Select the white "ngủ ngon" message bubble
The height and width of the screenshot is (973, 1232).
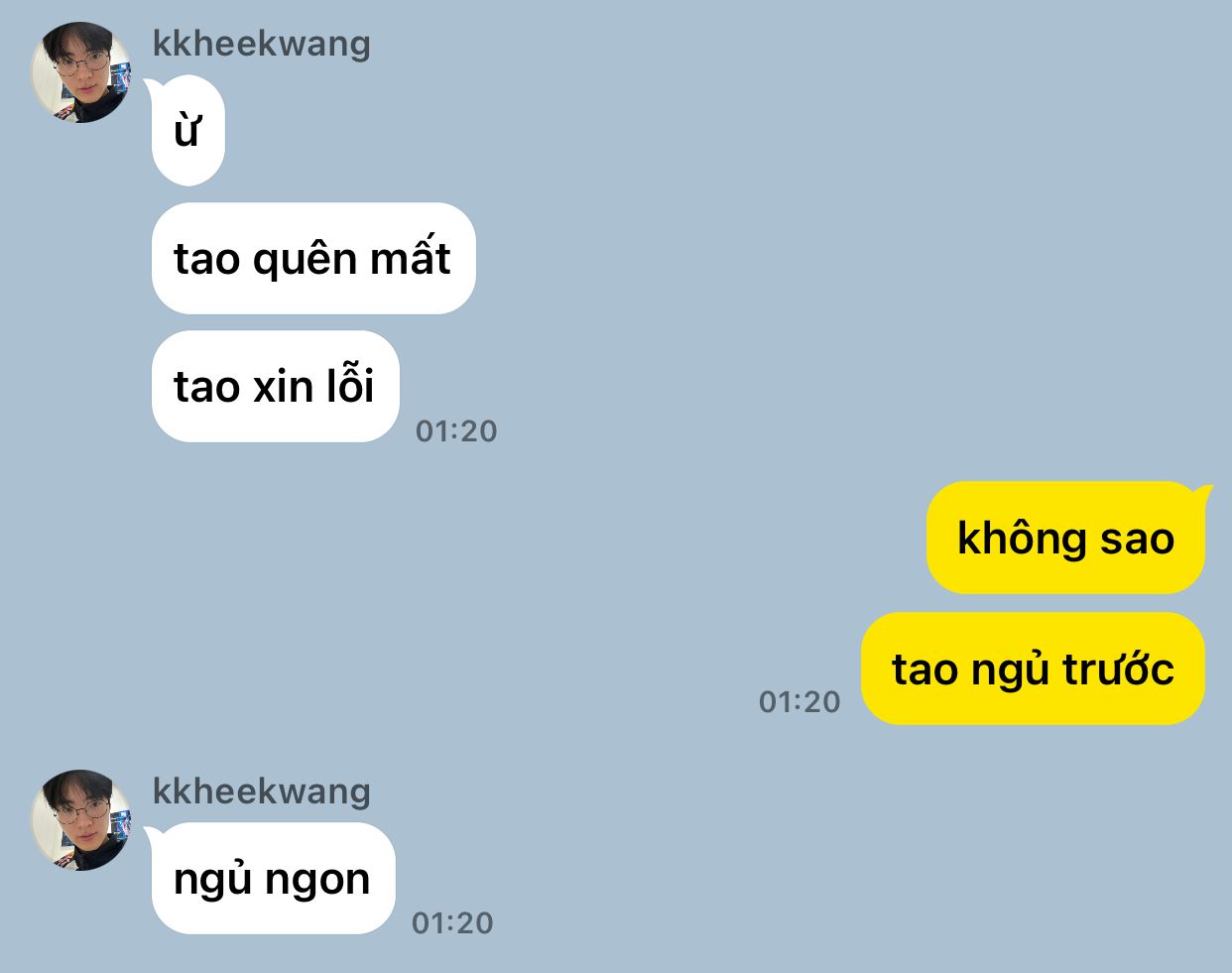[272, 878]
